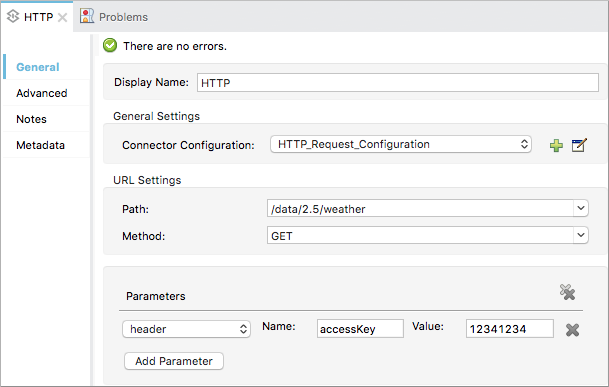Click the 'General Settings' heading
Screen dimensions: 609x387
(157, 116)
